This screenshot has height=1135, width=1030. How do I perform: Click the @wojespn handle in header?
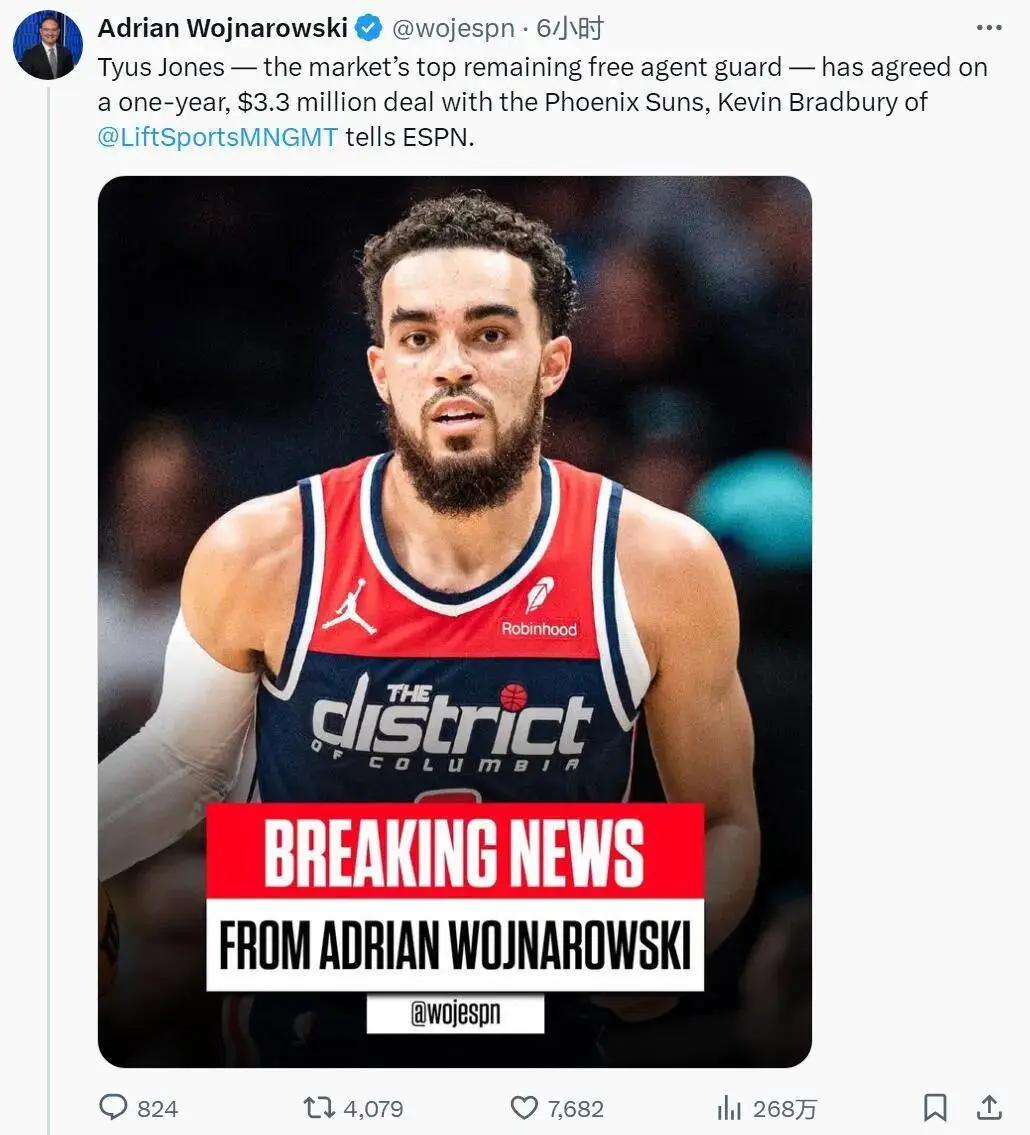click(x=453, y=28)
